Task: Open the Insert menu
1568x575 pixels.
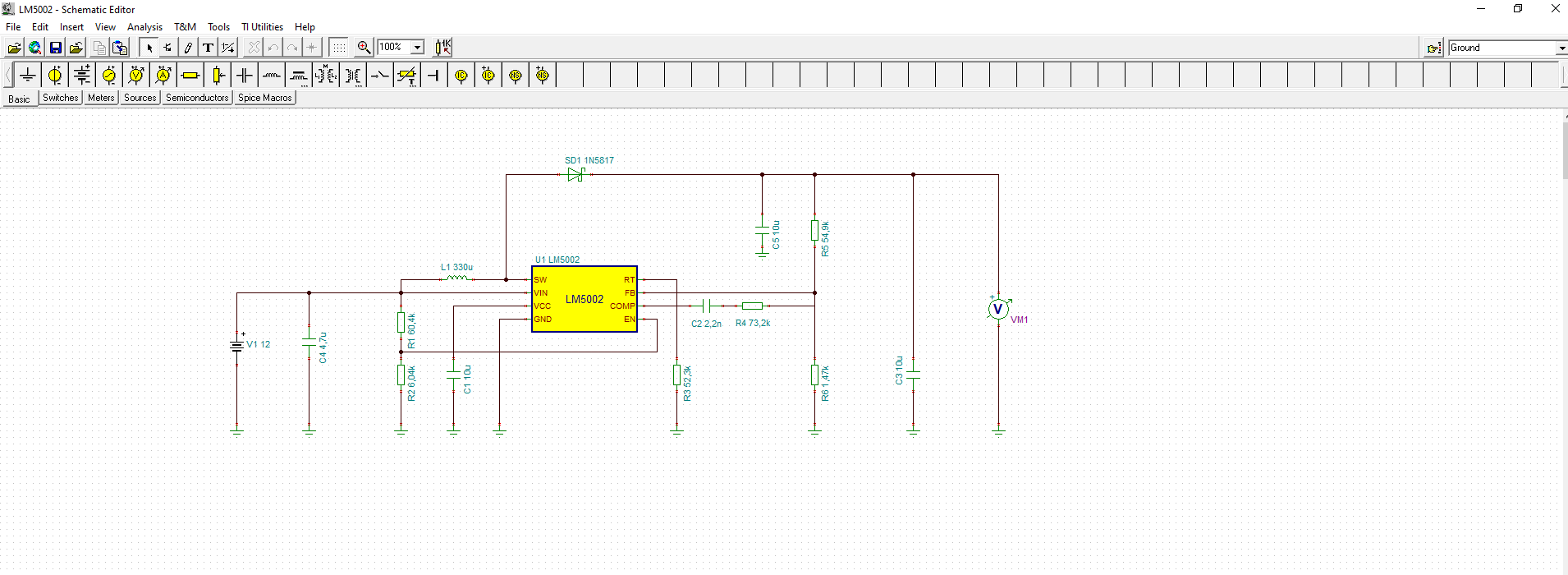Action: point(71,27)
